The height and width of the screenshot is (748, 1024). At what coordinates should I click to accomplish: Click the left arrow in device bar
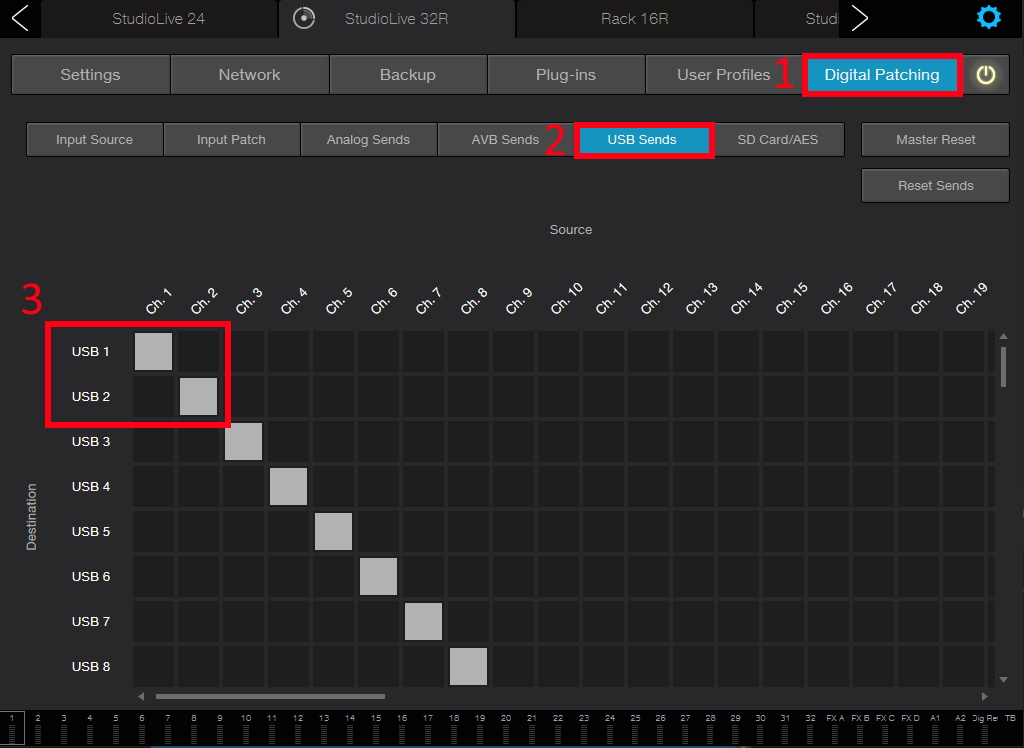click(x=20, y=18)
